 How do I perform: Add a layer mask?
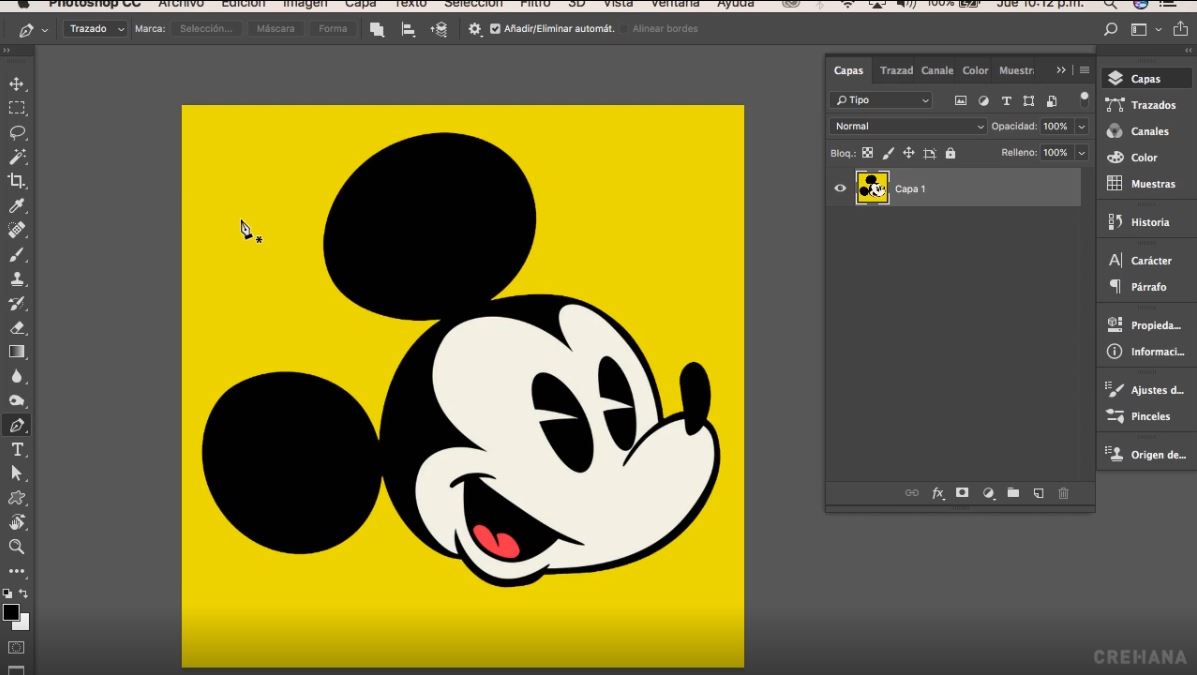(963, 493)
